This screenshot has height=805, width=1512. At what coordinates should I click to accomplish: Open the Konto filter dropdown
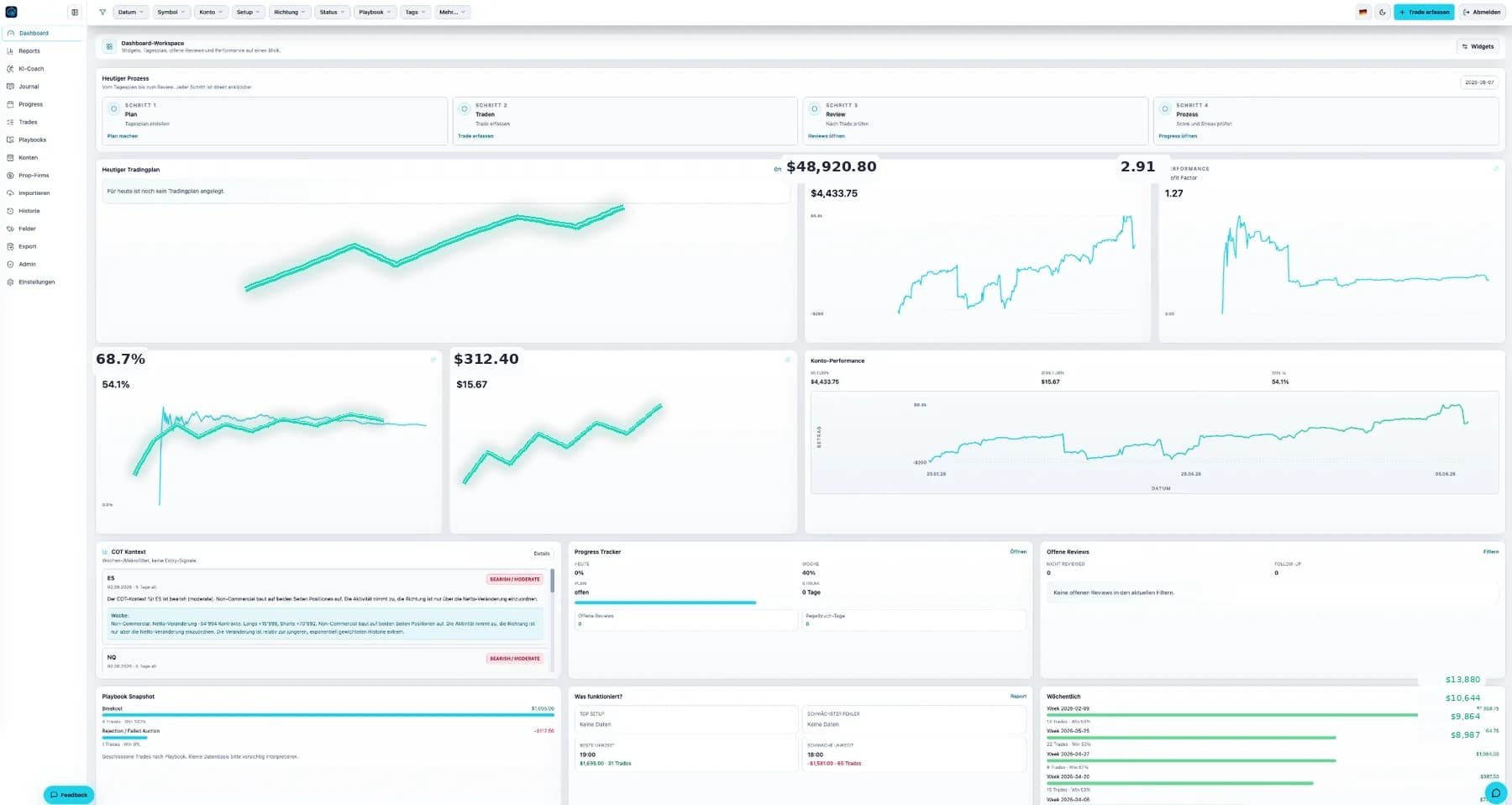(x=211, y=12)
